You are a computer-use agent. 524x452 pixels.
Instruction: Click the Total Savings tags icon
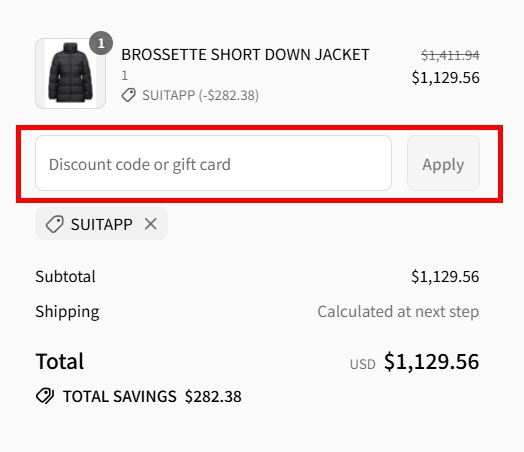click(x=45, y=396)
